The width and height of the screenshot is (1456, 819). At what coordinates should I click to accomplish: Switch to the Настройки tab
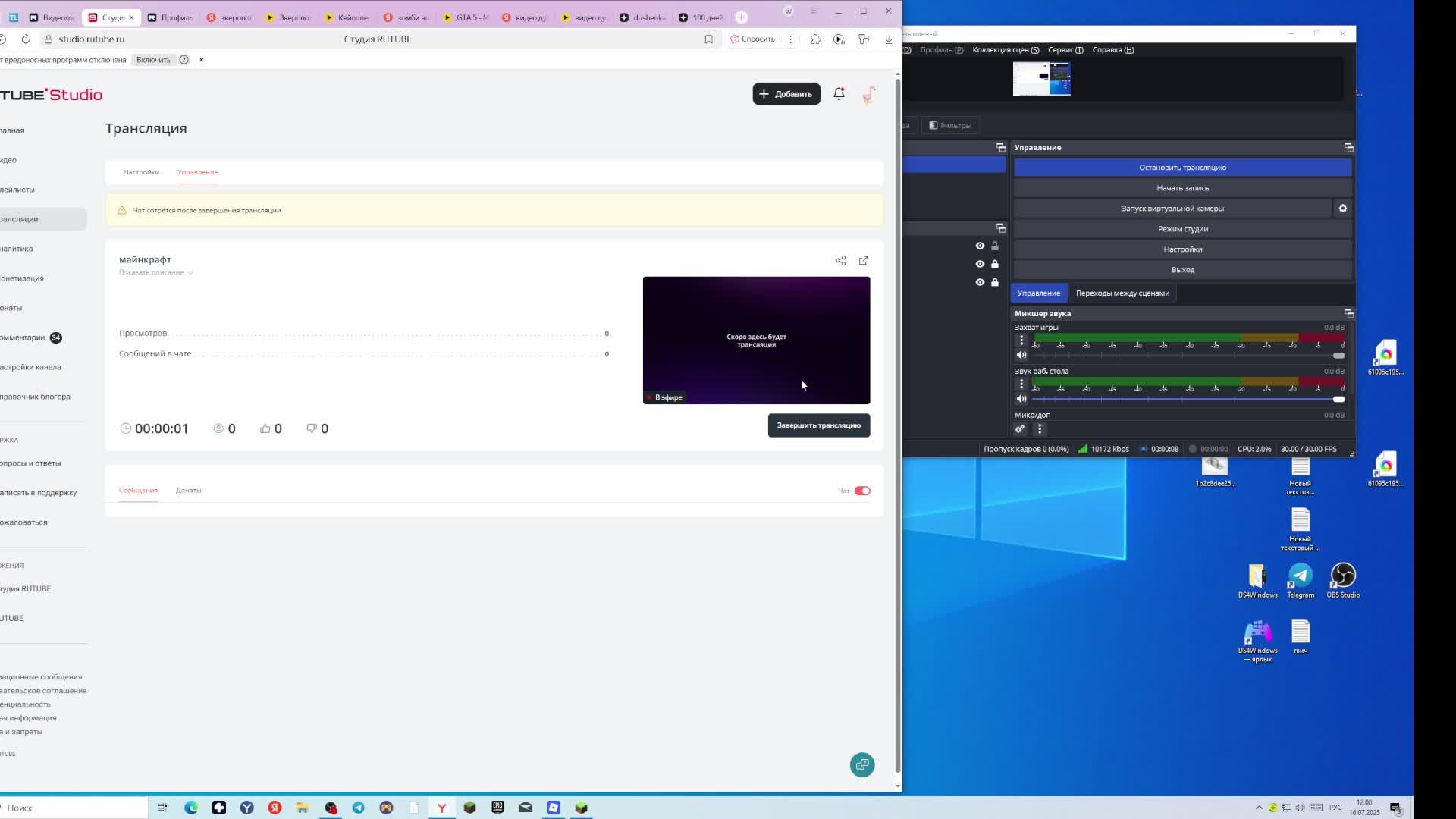(141, 172)
